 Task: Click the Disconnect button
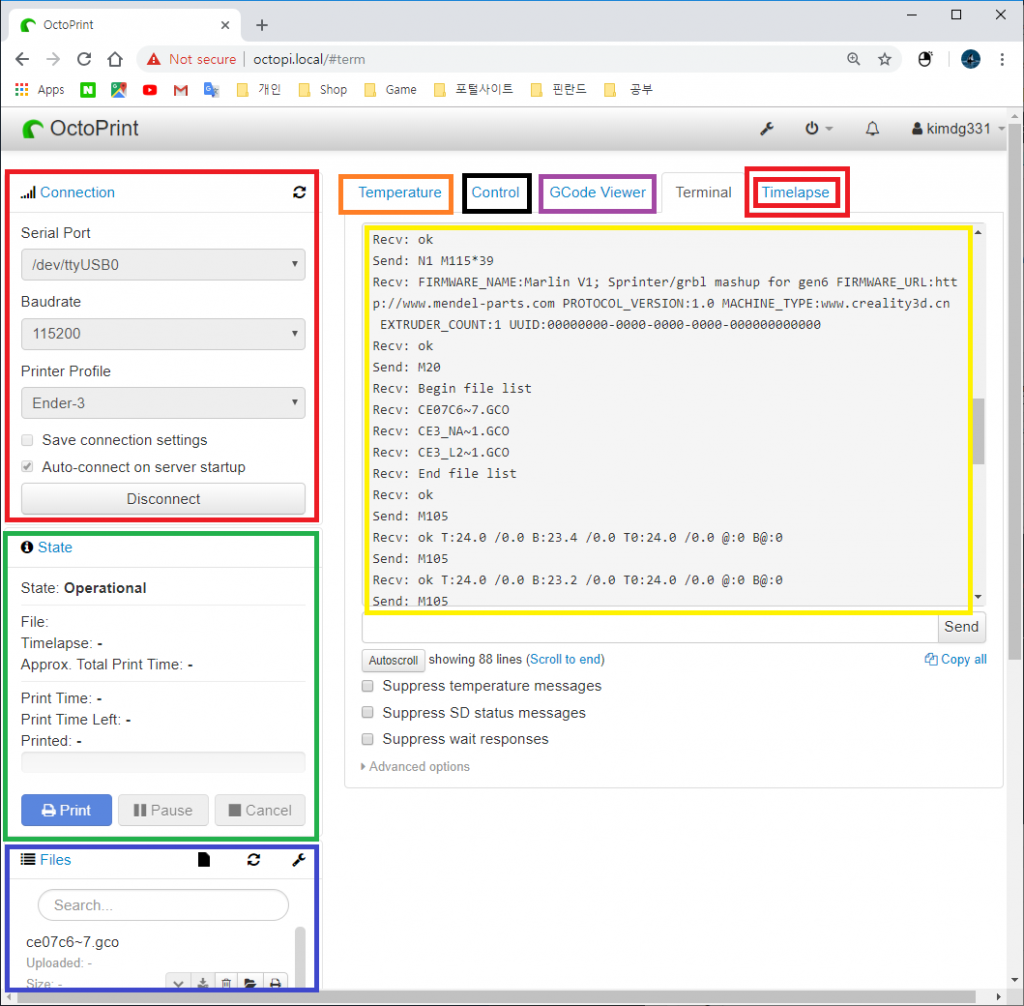click(x=163, y=499)
